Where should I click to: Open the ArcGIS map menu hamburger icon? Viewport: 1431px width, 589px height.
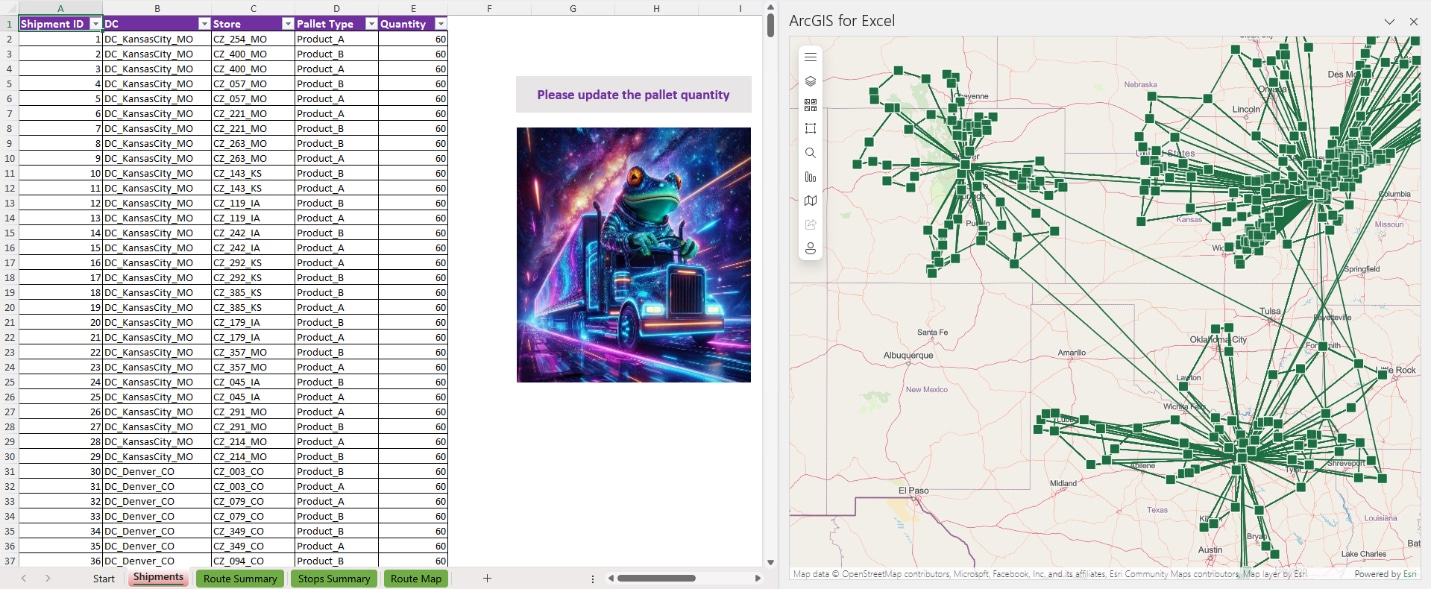[811, 57]
